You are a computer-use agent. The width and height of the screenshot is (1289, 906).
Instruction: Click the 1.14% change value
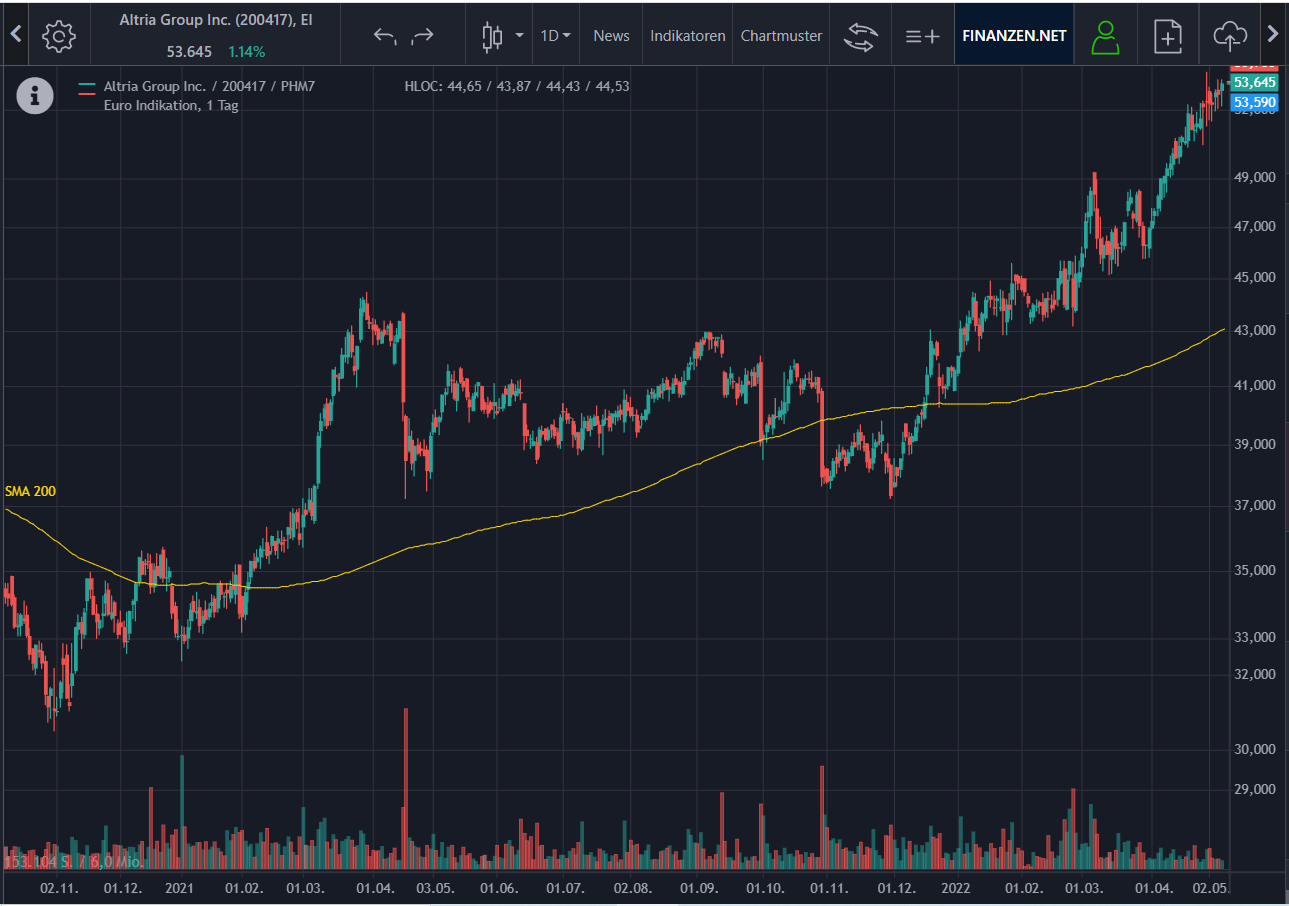pos(246,51)
